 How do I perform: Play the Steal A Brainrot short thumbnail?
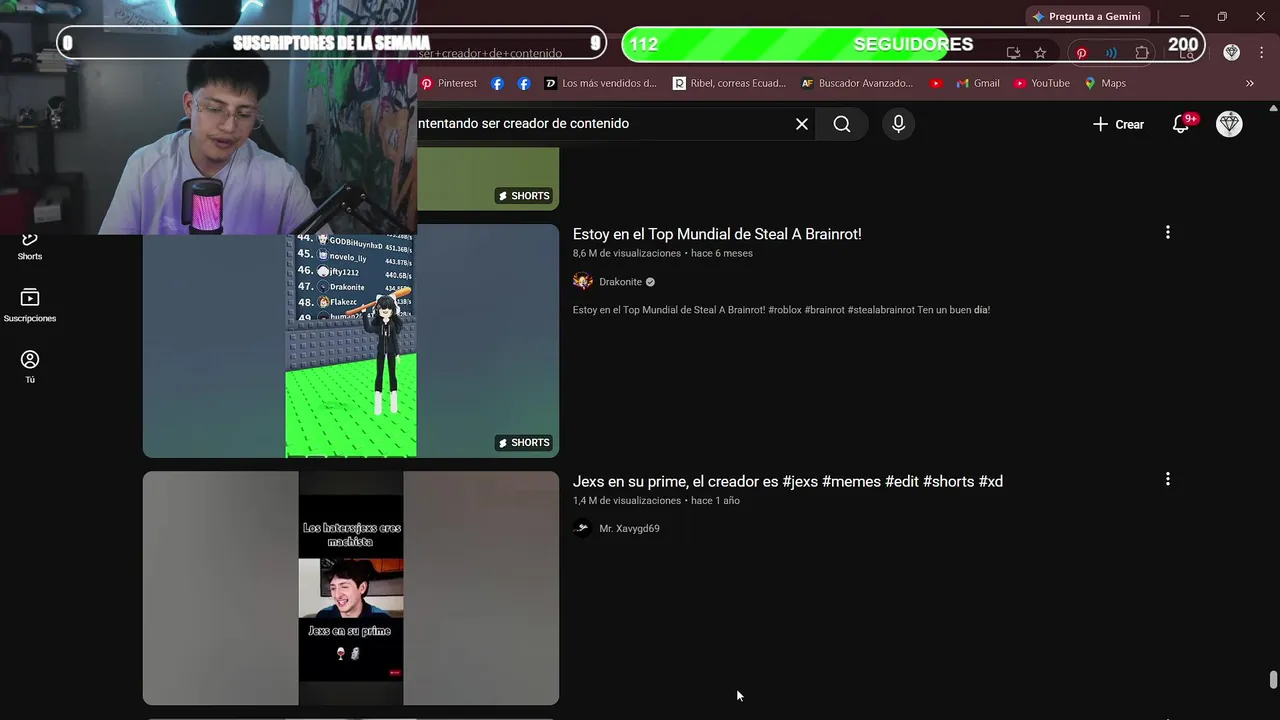pos(351,341)
